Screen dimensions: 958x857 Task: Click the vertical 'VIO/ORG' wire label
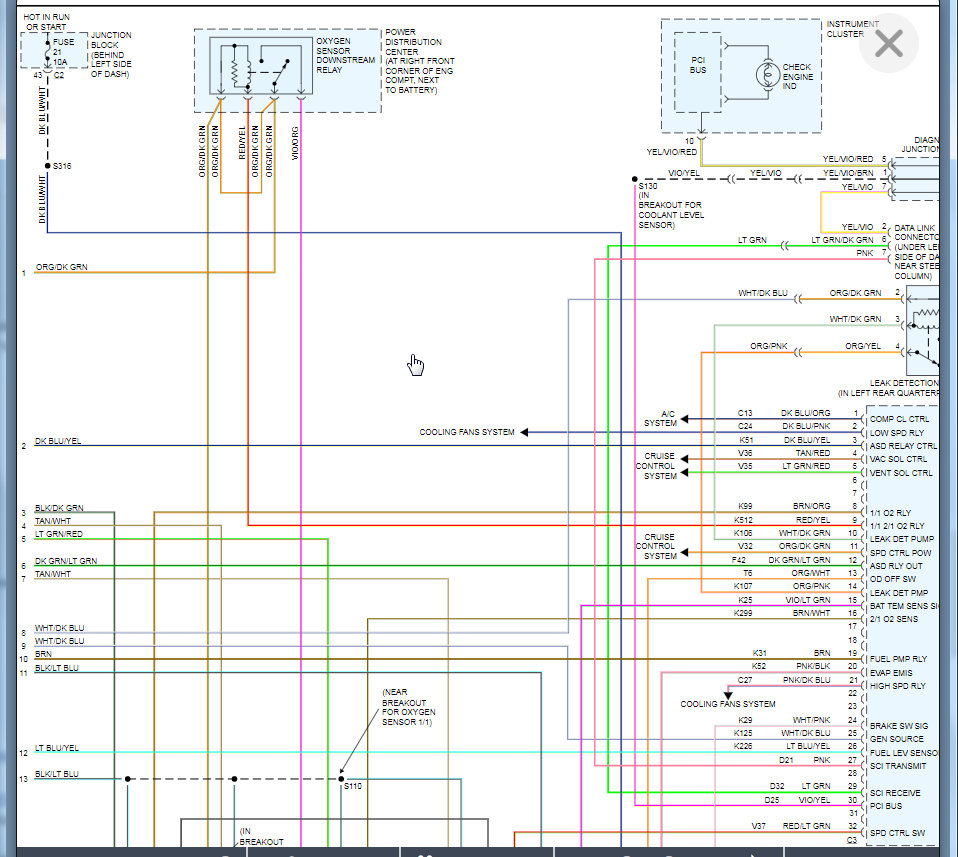coord(295,144)
